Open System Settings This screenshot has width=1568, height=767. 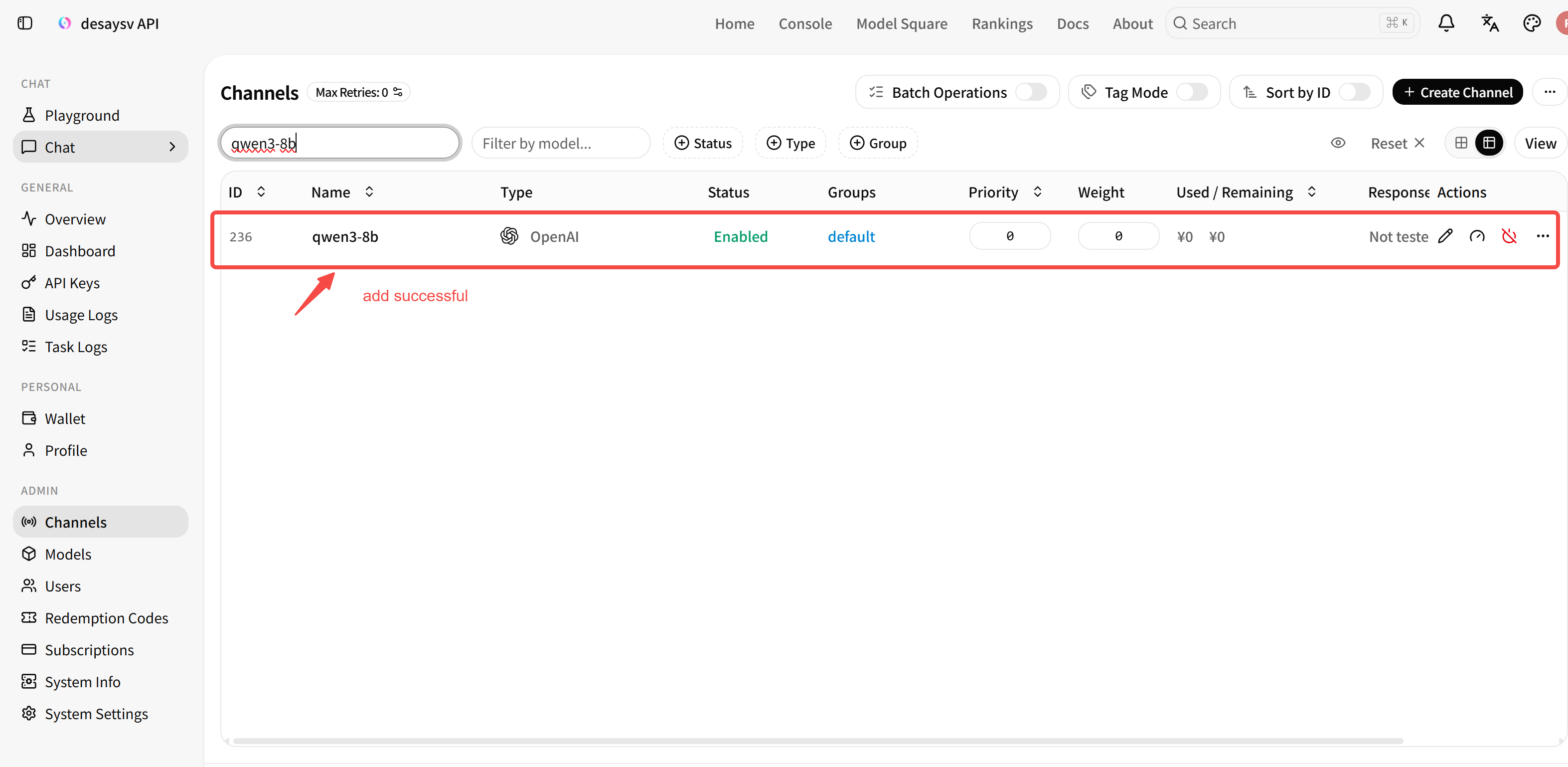click(x=101, y=713)
